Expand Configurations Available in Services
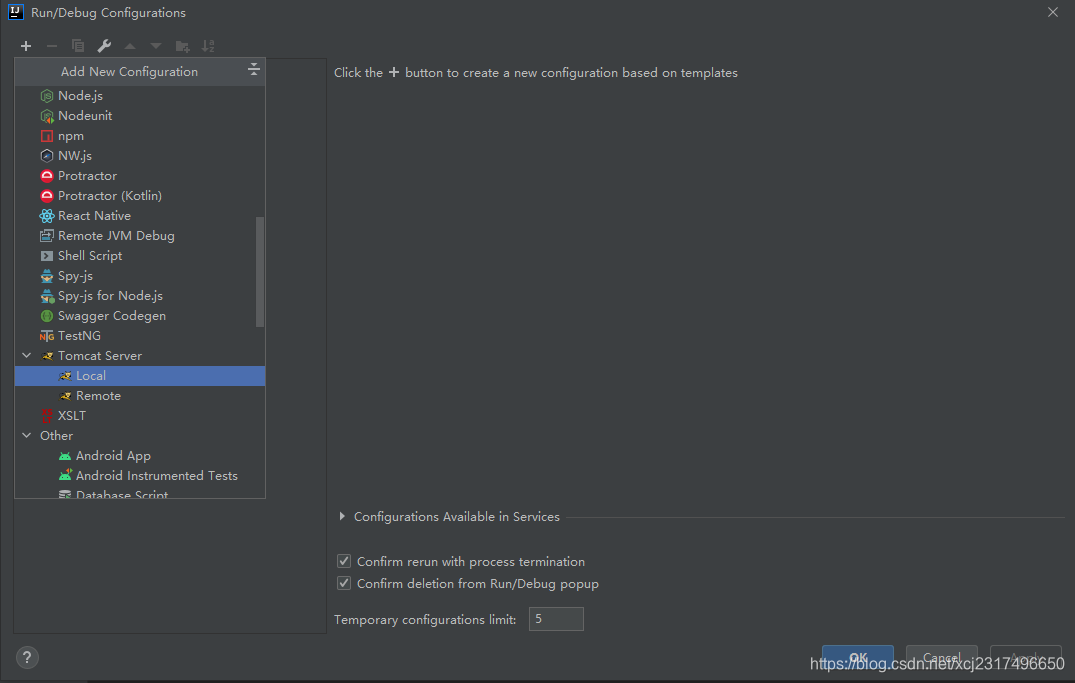The height and width of the screenshot is (683, 1075). [x=342, y=516]
